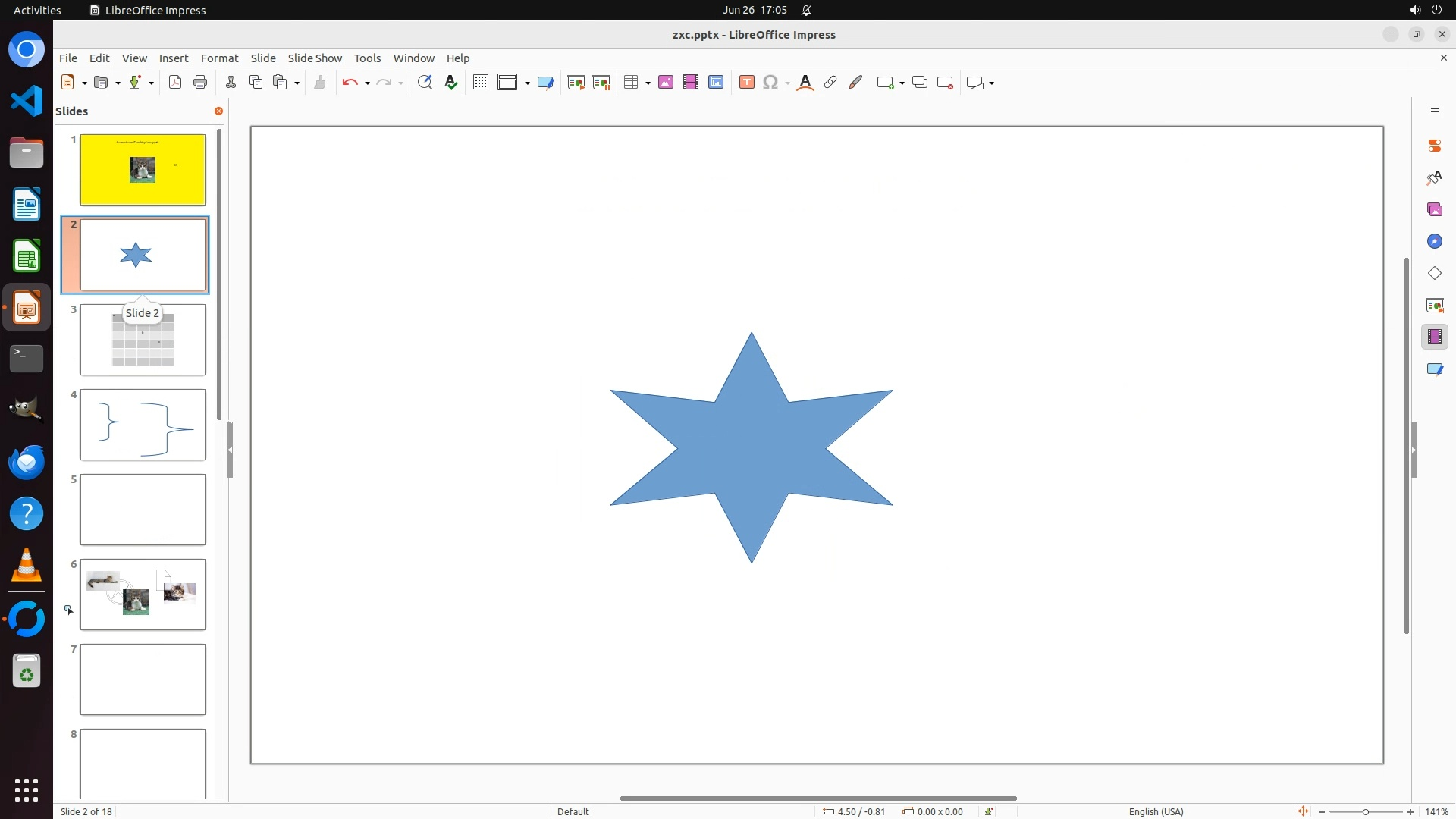This screenshot has height=819, width=1456.
Task: Click the Insert Chart icon
Action: (x=716, y=83)
